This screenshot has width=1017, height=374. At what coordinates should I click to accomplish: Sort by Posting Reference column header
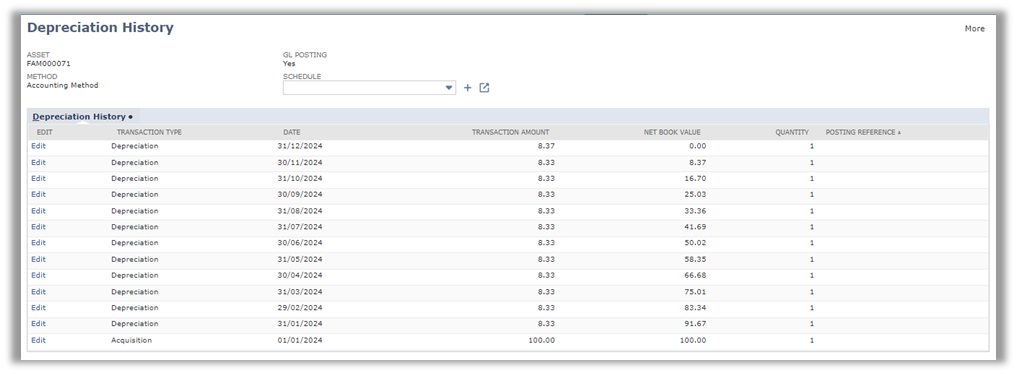(x=863, y=132)
